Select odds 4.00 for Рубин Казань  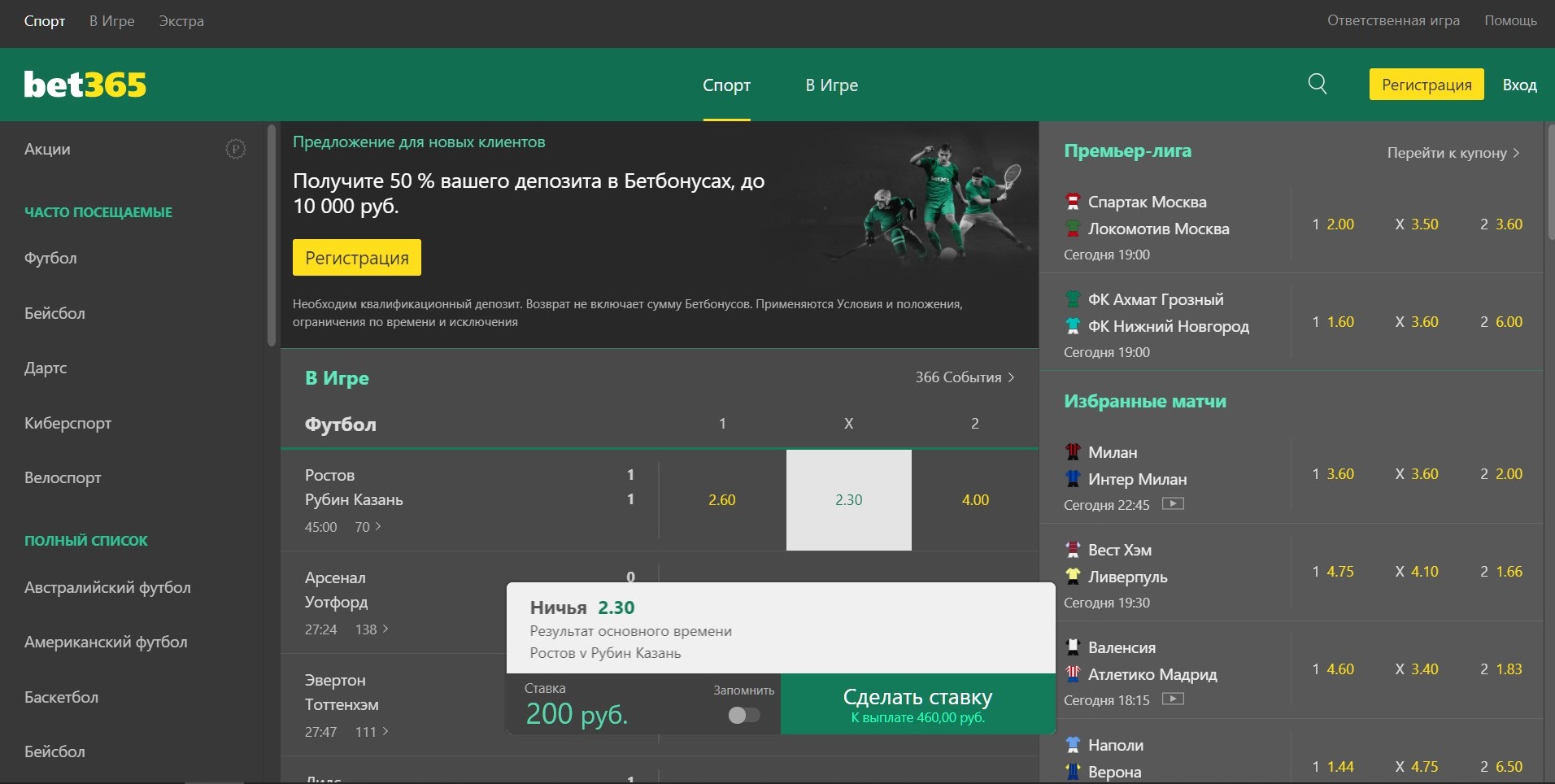(975, 500)
